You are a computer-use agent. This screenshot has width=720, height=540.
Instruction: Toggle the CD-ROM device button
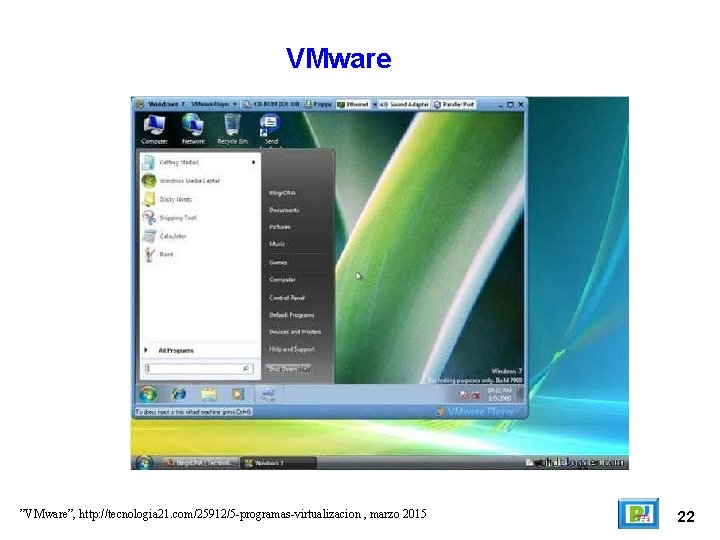point(272,105)
